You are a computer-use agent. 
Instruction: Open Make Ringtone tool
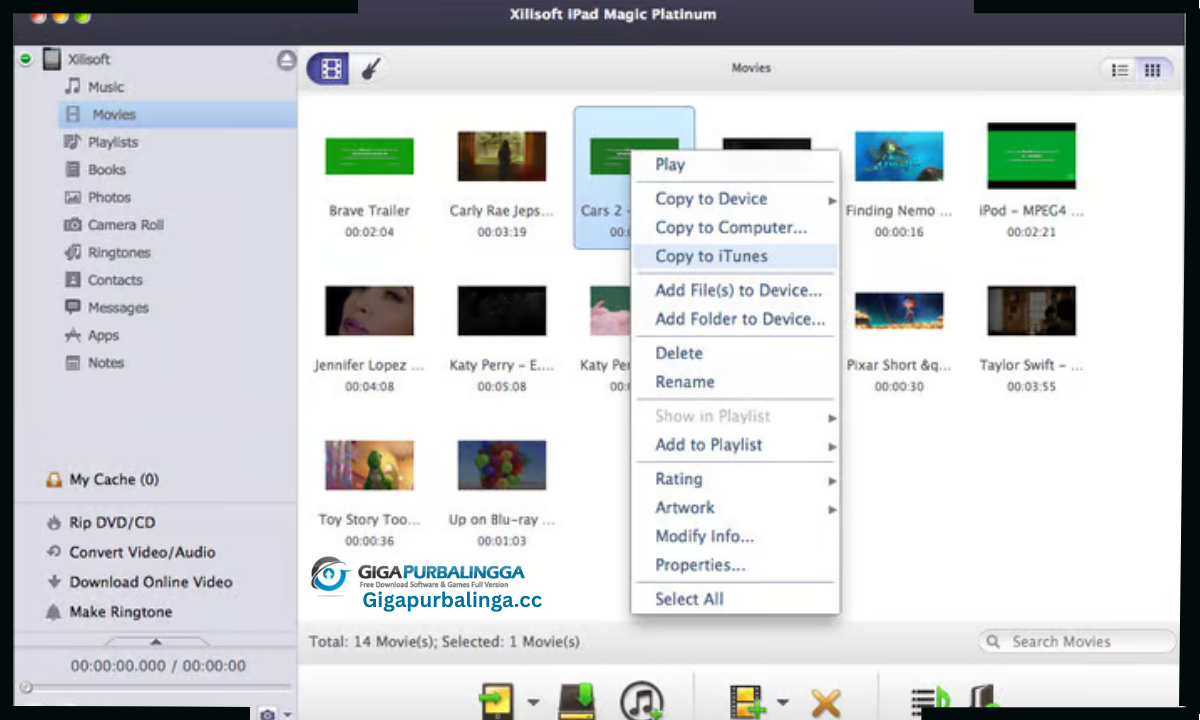click(109, 612)
